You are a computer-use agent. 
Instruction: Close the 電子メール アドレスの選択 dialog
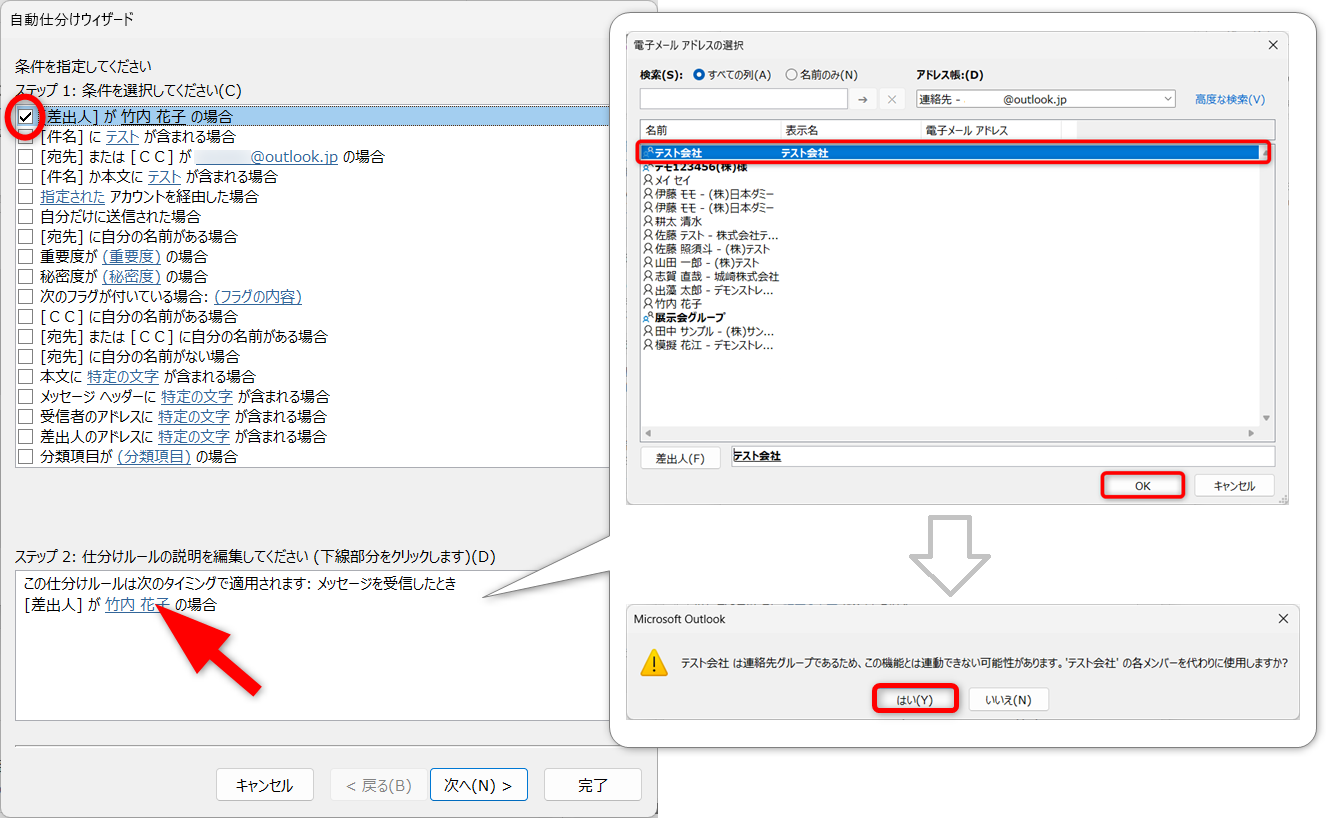[x=1273, y=45]
